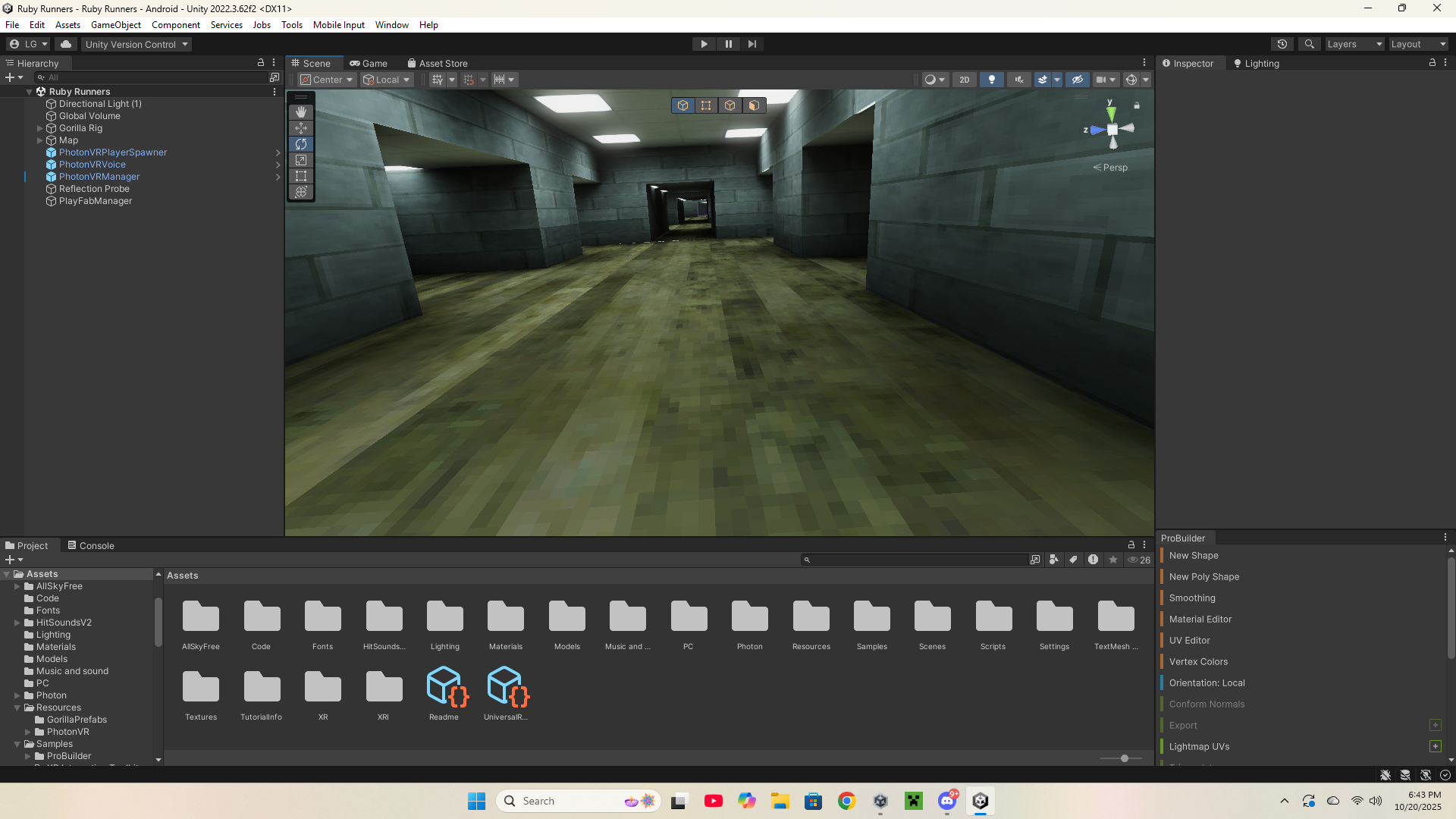Expand the Gorilla Rig hierarchy item
1456x819 pixels.
[40, 128]
